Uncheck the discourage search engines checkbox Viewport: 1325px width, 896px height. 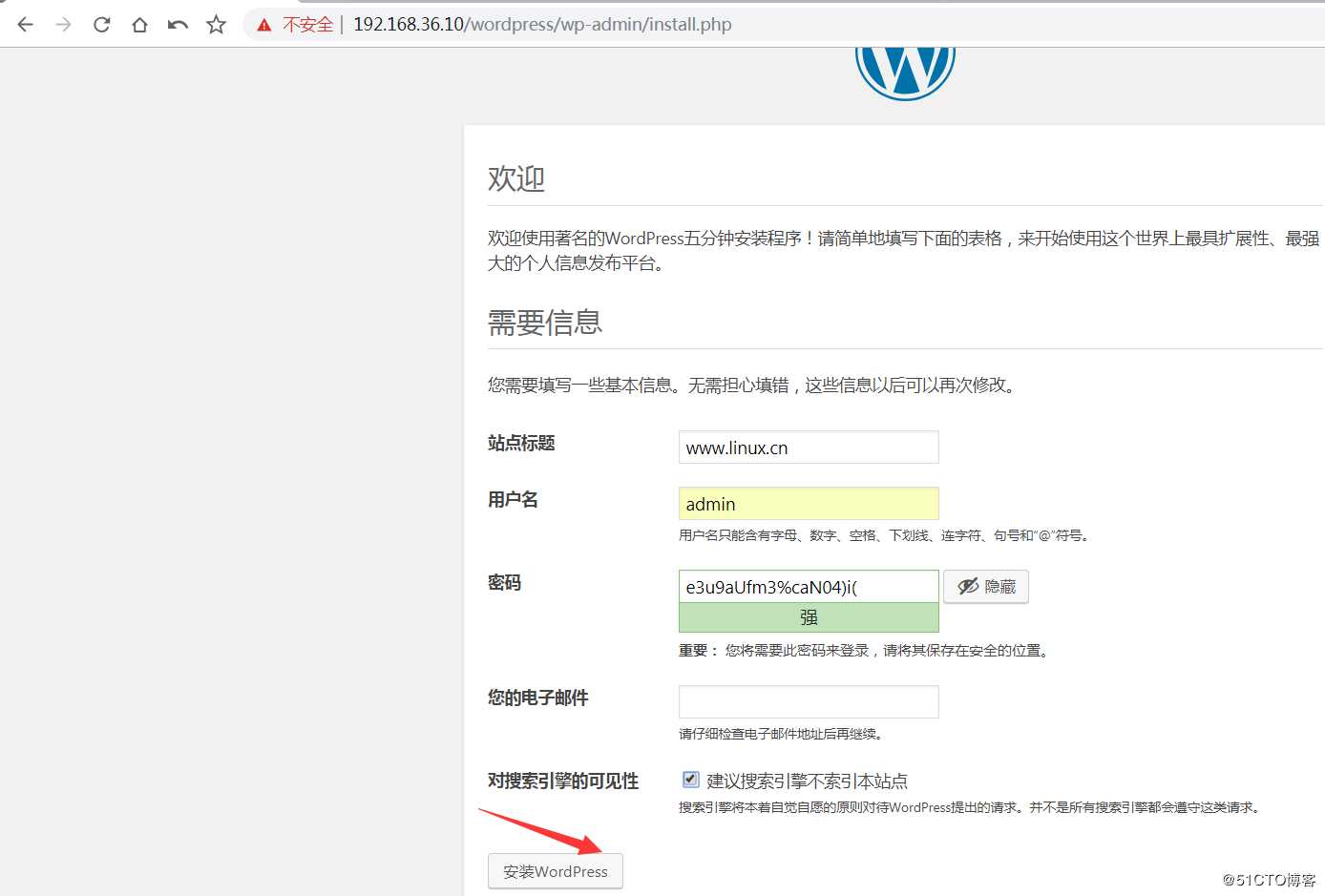(x=691, y=780)
